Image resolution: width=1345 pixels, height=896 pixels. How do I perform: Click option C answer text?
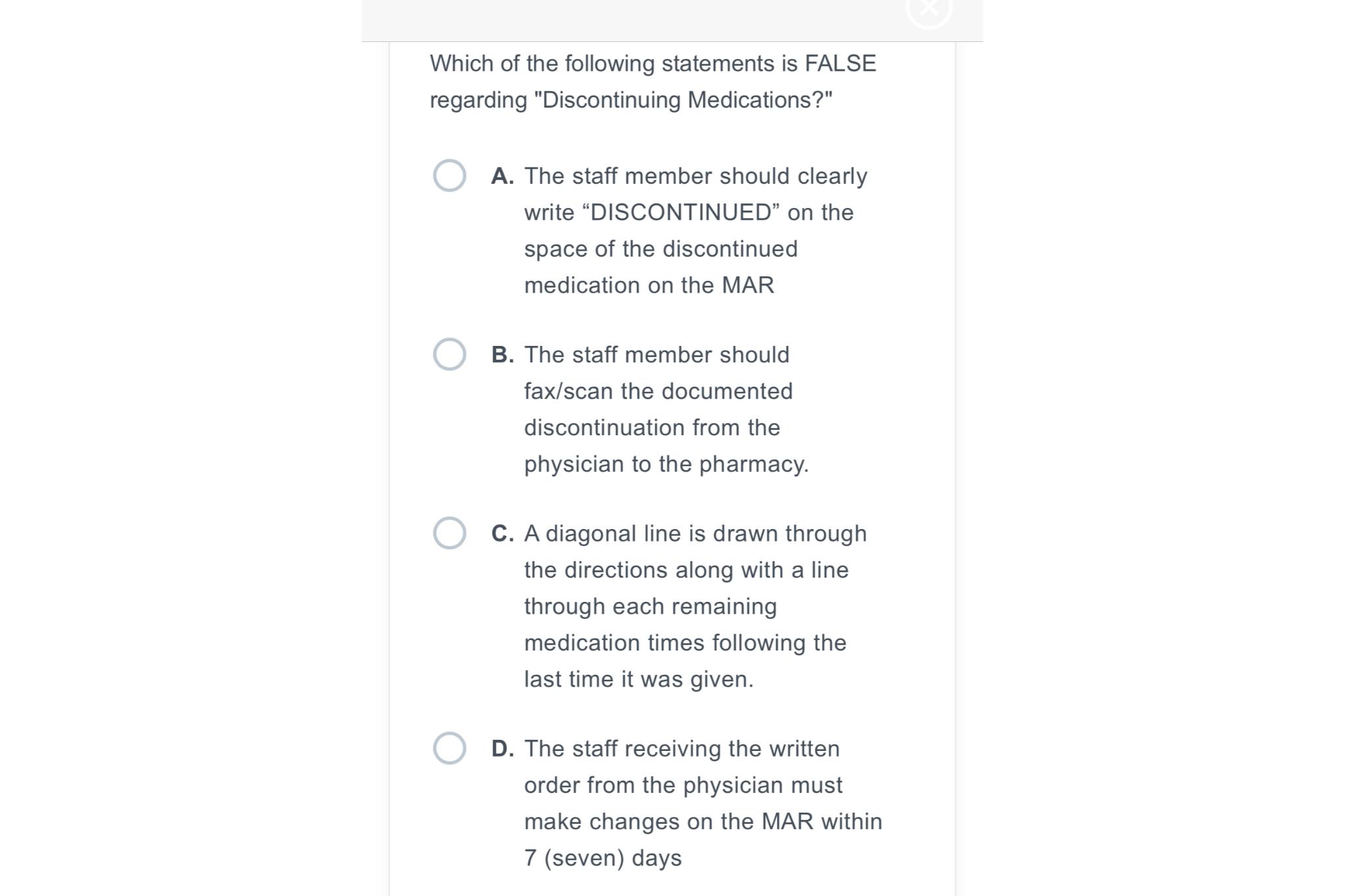685,606
